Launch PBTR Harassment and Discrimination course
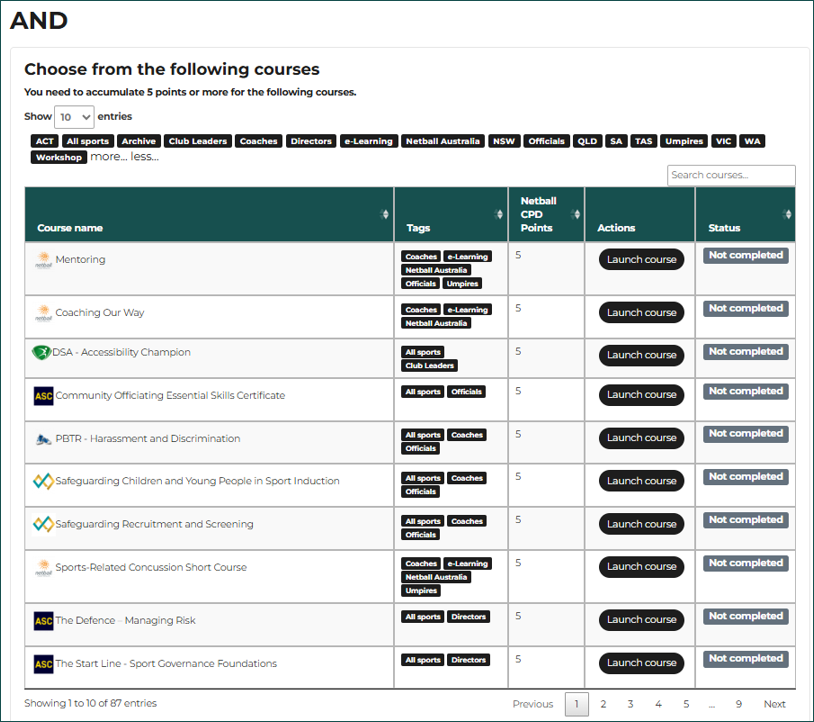Viewport: 814px width, 722px height. 642,438
